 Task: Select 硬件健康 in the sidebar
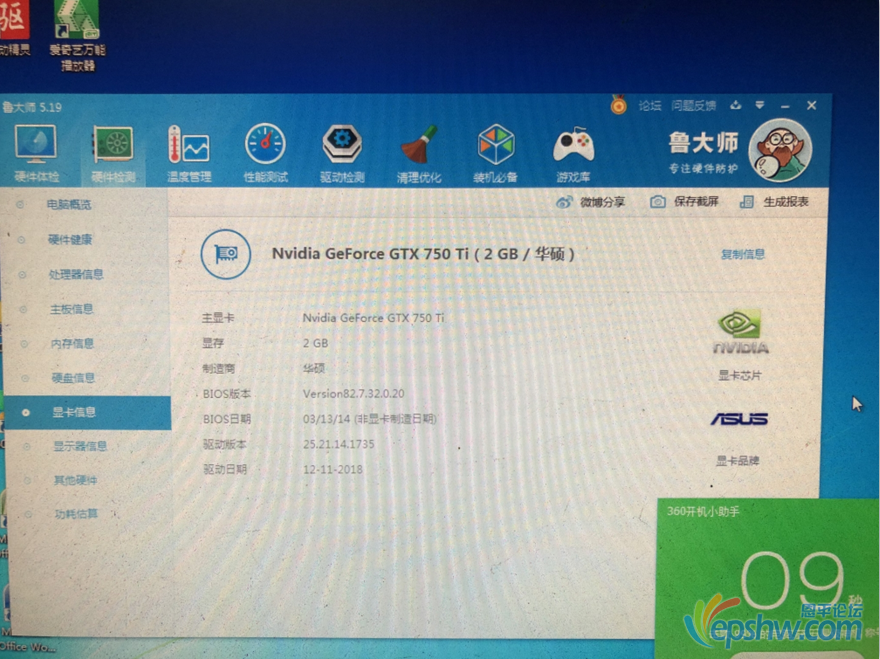coord(70,240)
